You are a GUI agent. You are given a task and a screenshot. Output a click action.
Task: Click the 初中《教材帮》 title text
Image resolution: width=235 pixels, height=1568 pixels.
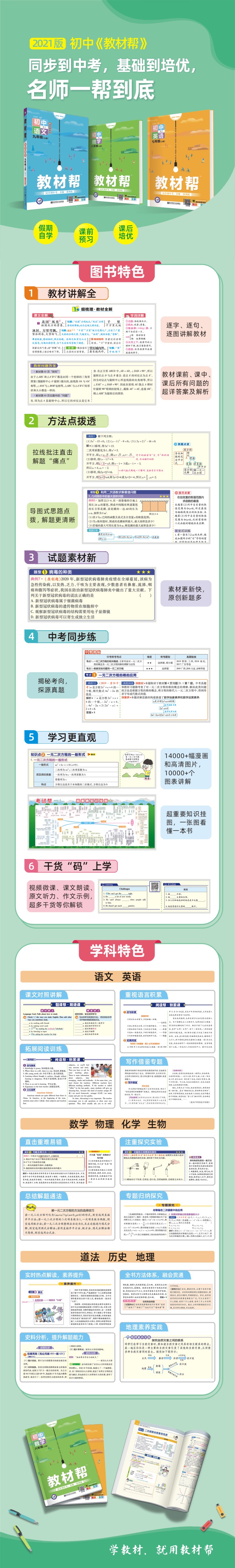108,43
